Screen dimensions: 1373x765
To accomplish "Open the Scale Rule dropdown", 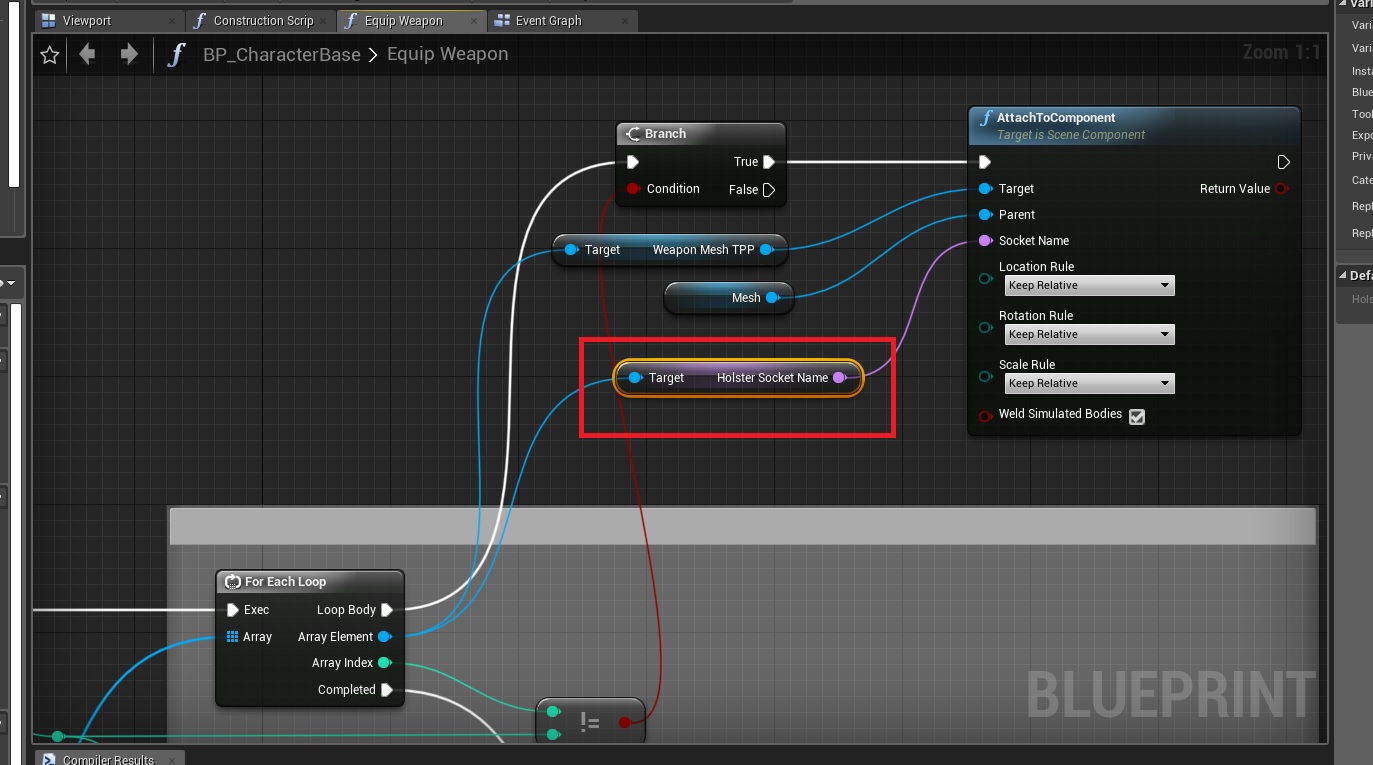I will (1089, 384).
